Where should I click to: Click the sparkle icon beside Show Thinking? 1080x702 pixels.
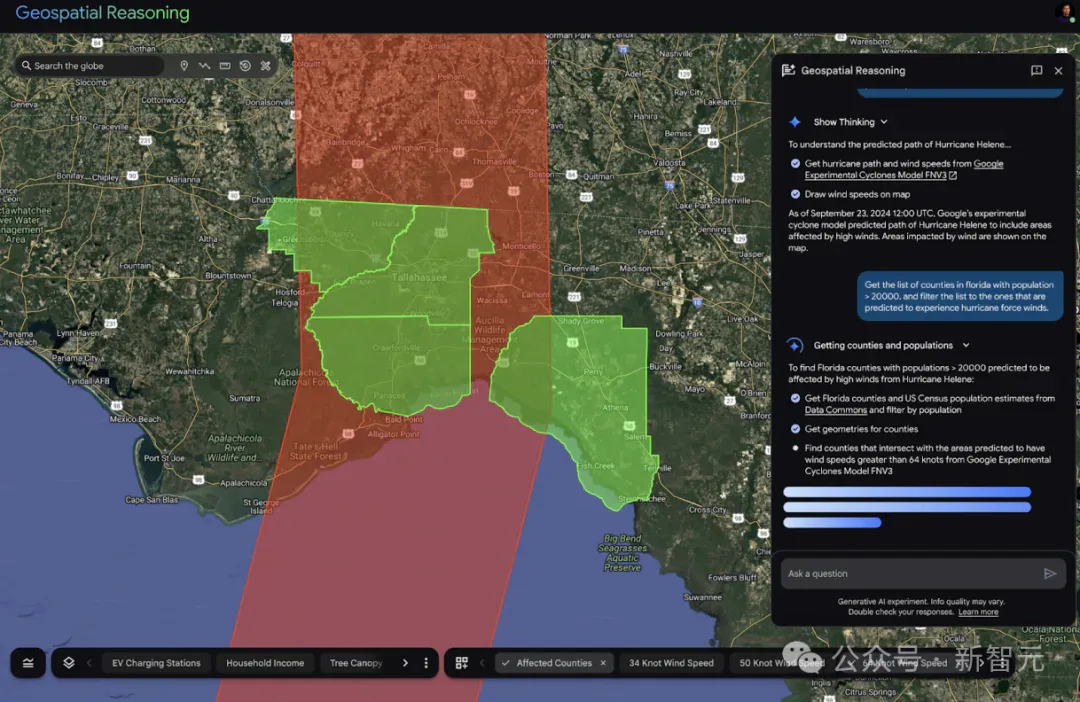[795, 122]
